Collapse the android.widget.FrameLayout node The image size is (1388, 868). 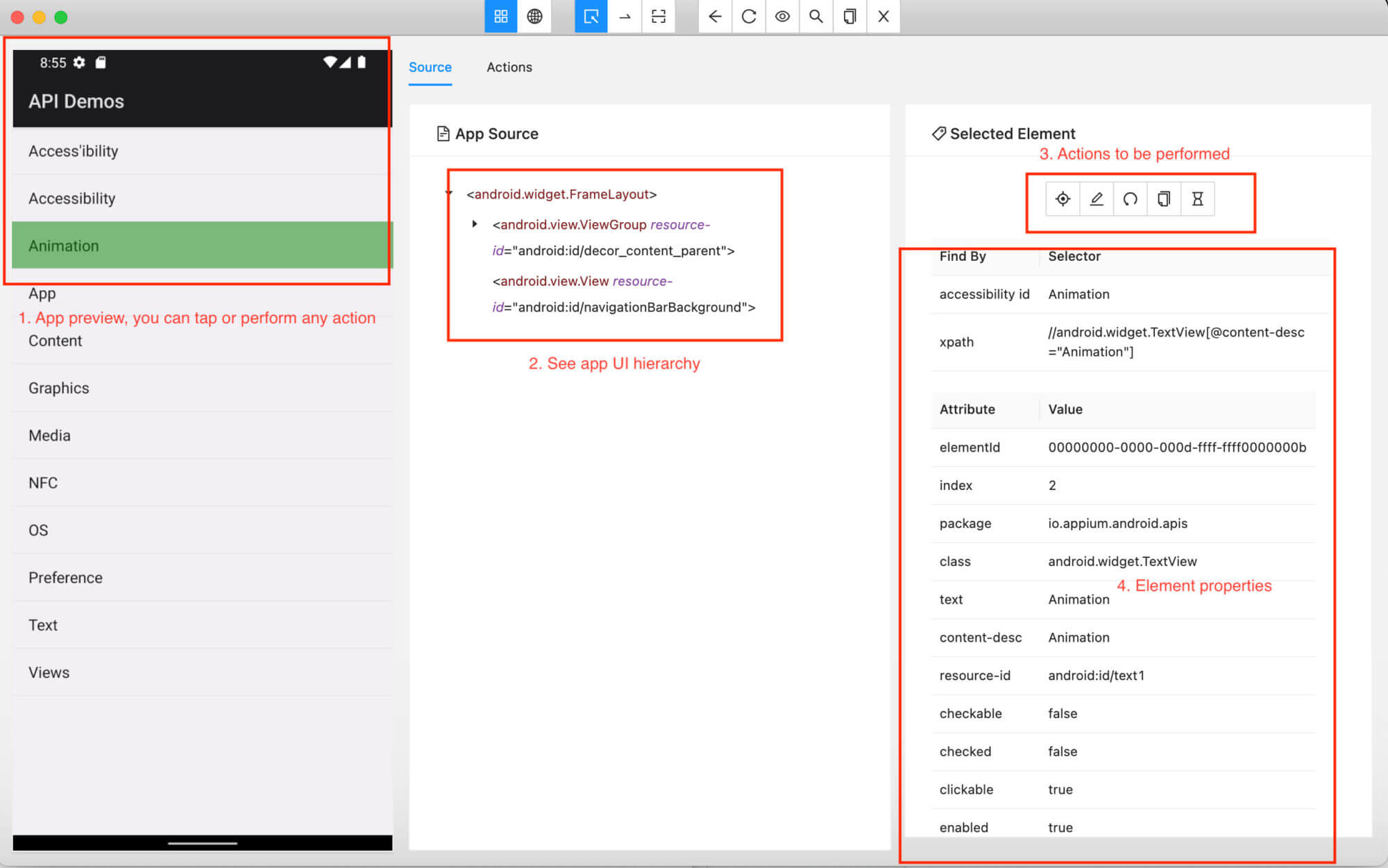click(x=448, y=194)
